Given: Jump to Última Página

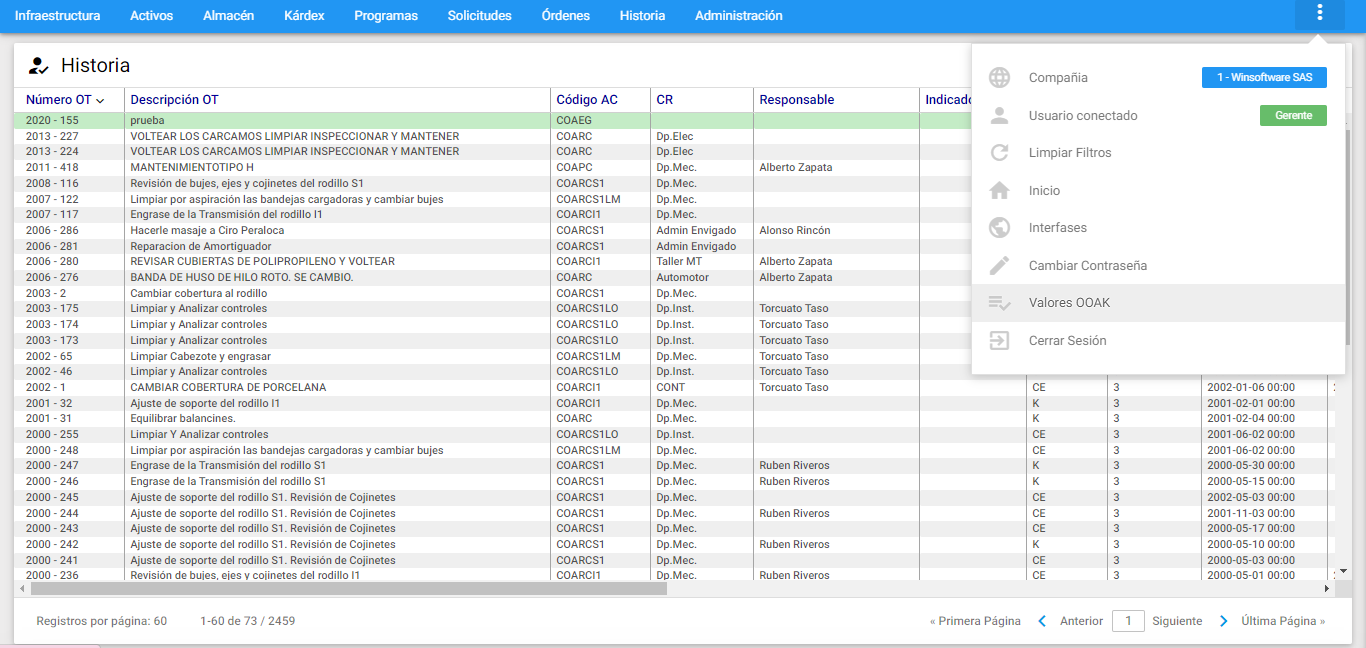Looking at the screenshot, I should click(x=1283, y=621).
